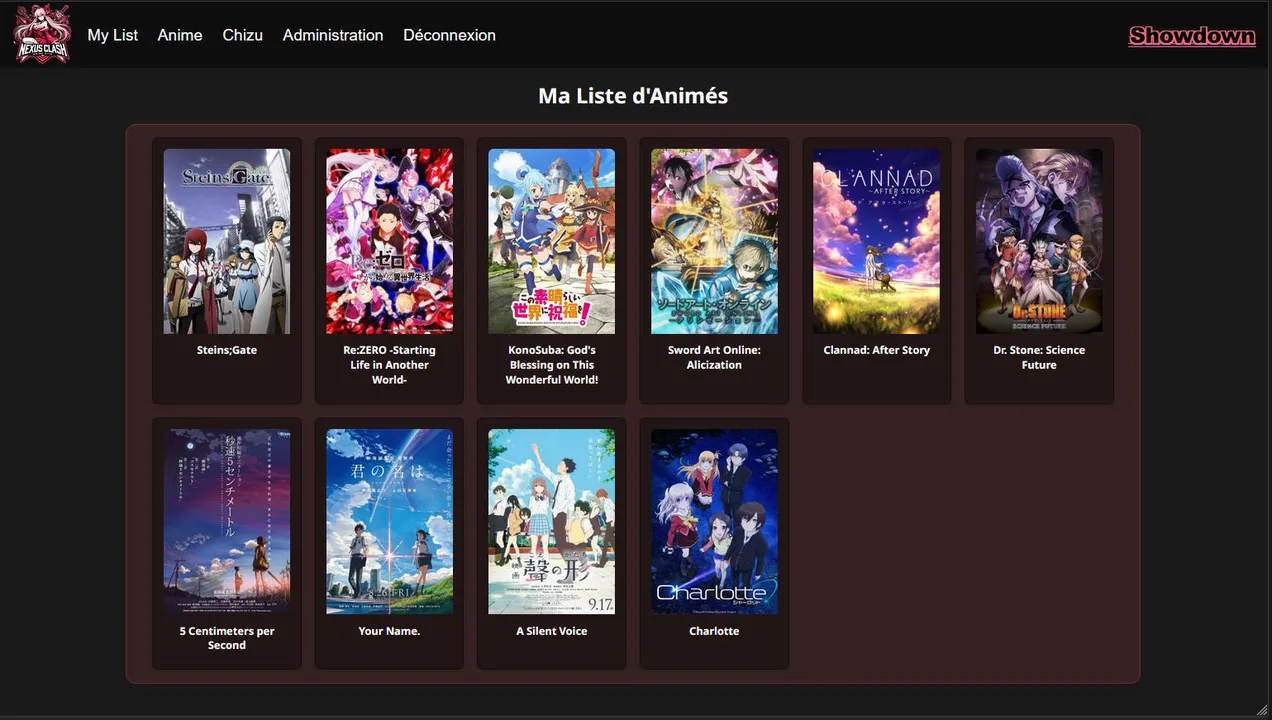Open the Sword Art Online: Alicization poster
This screenshot has width=1272, height=720.
[x=714, y=241]
